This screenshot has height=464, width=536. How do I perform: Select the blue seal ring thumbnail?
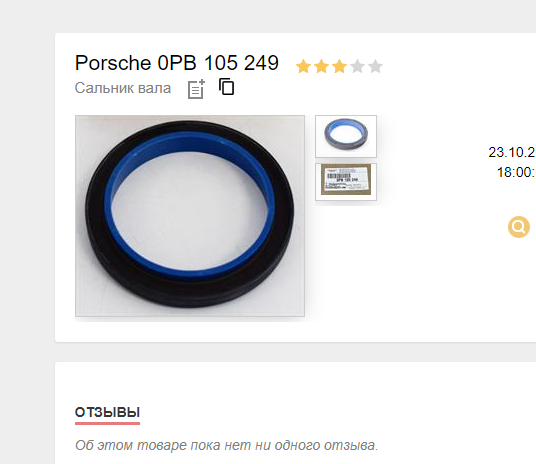[346, 136]
